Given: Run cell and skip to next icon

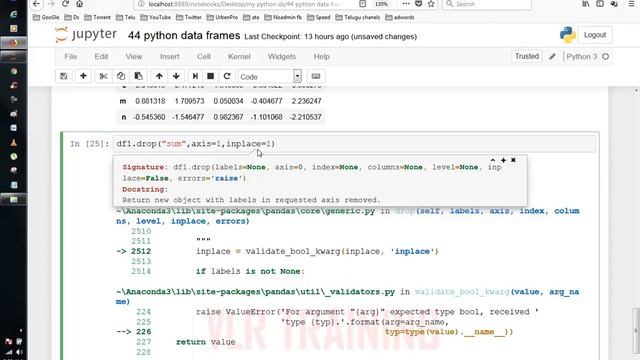Looking at the screenshot, I should [195, 76].
